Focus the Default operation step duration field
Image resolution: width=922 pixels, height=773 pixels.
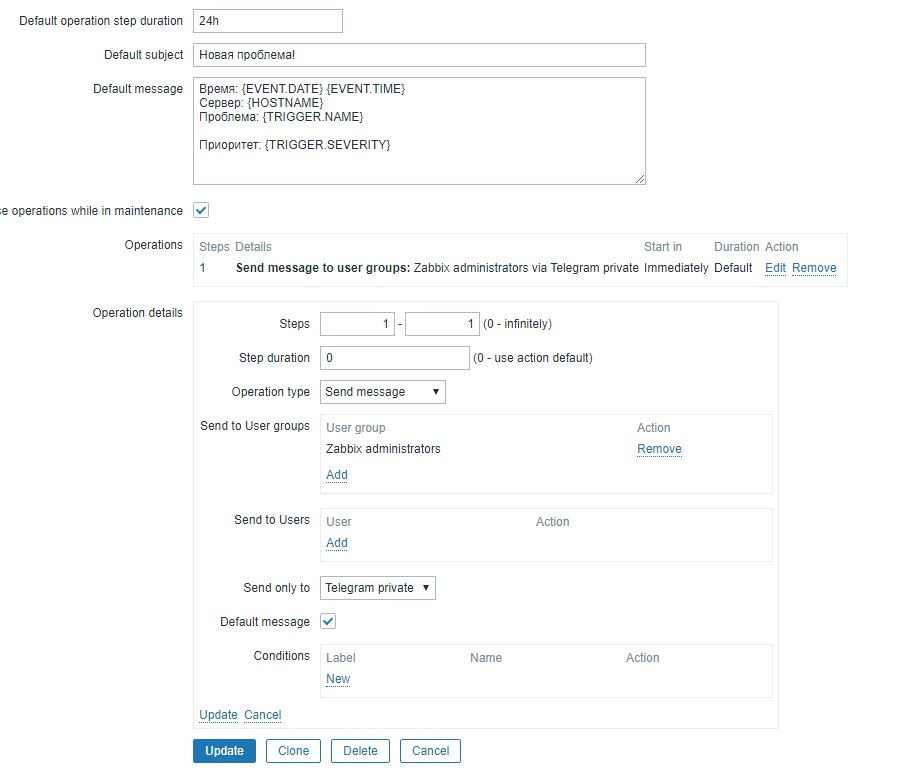pos(267,21)
